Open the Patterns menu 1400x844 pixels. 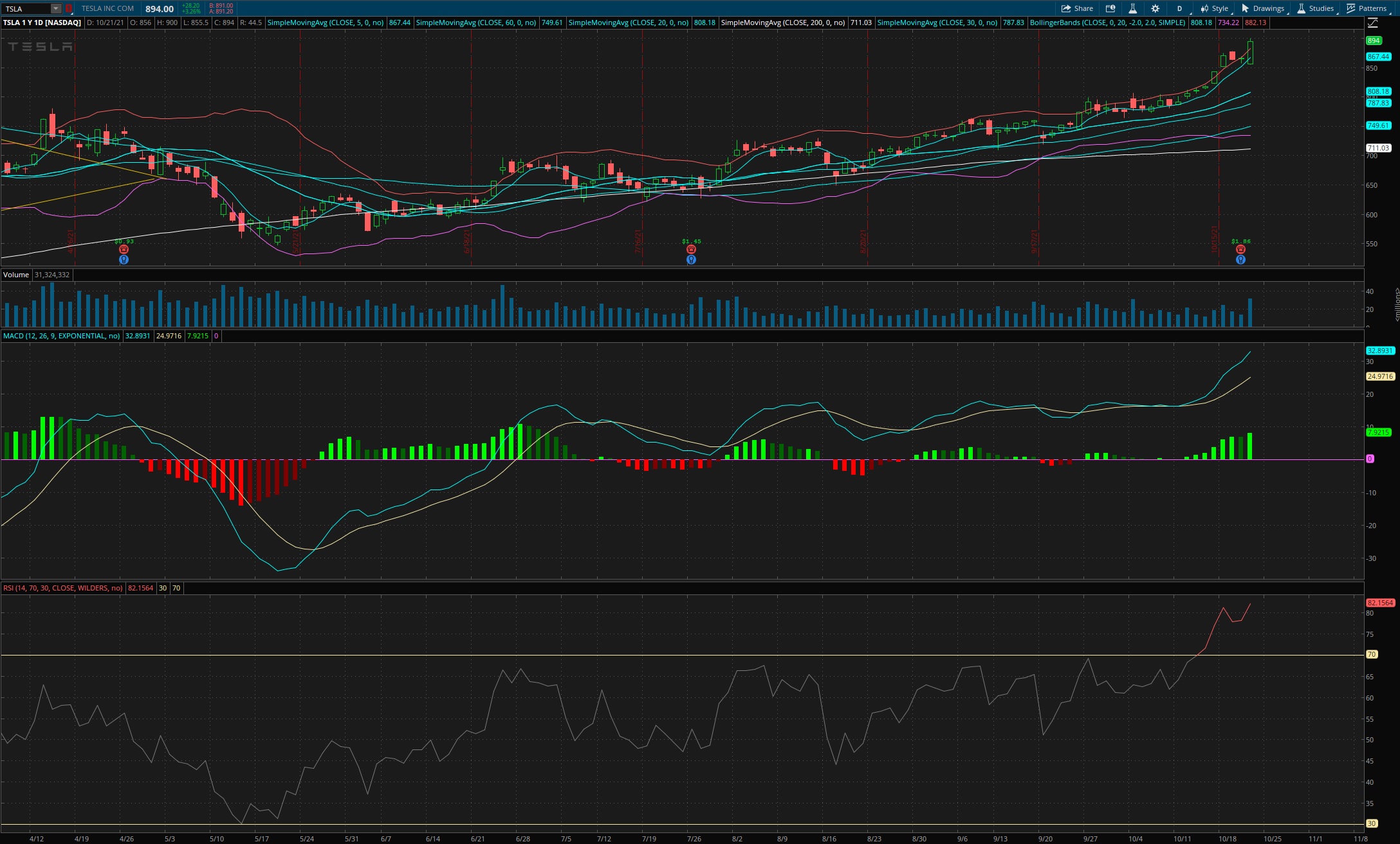(1367, 8)
